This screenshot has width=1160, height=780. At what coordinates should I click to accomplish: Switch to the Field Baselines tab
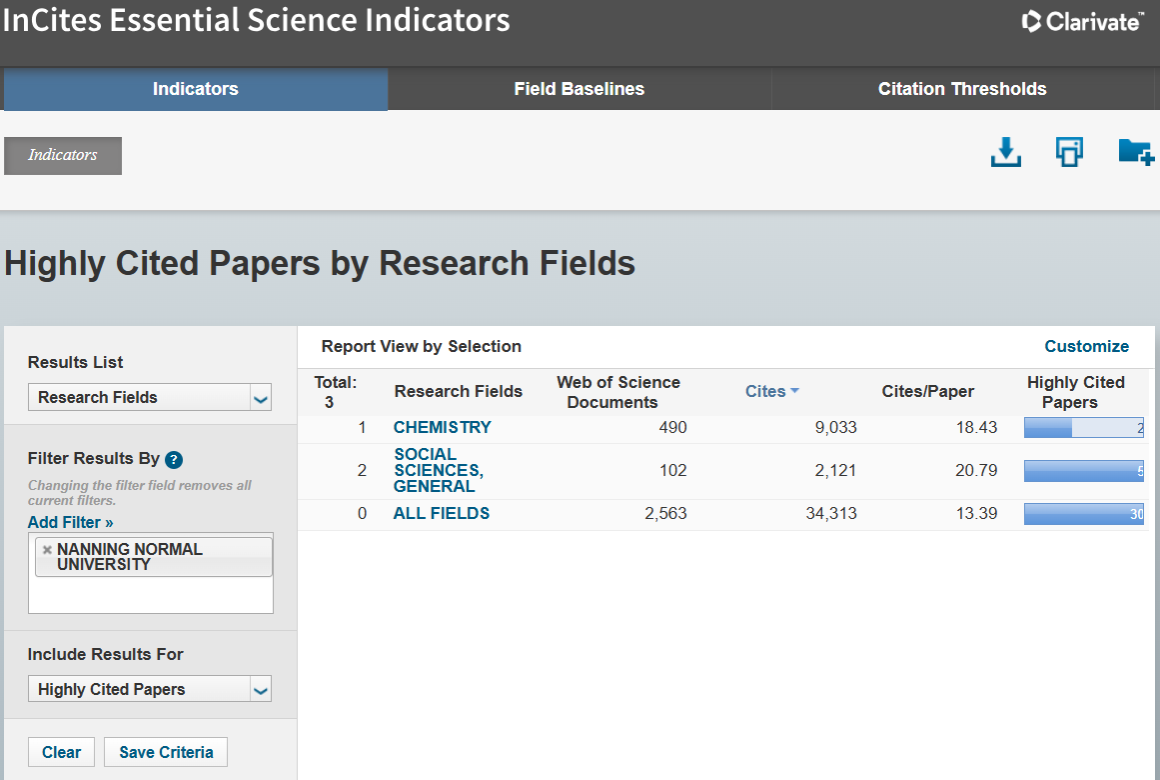579,89
